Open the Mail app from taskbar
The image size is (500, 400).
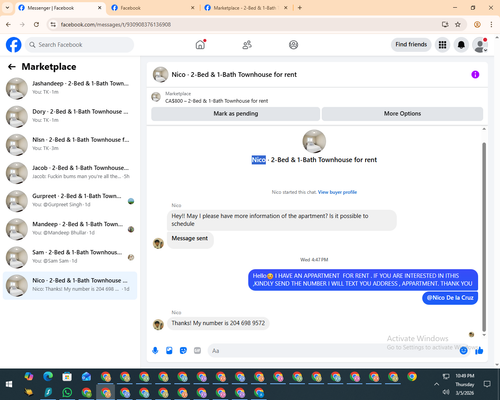tap(86, 376)
